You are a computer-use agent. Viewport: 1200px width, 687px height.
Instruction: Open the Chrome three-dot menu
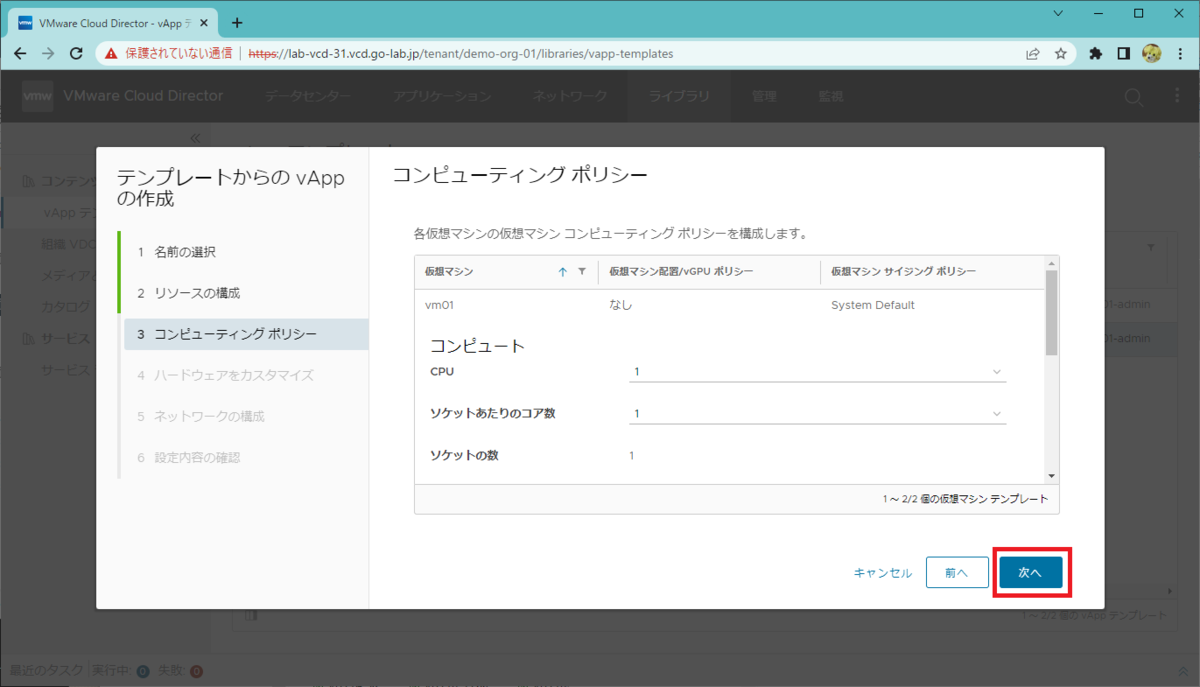[1179, 54]
